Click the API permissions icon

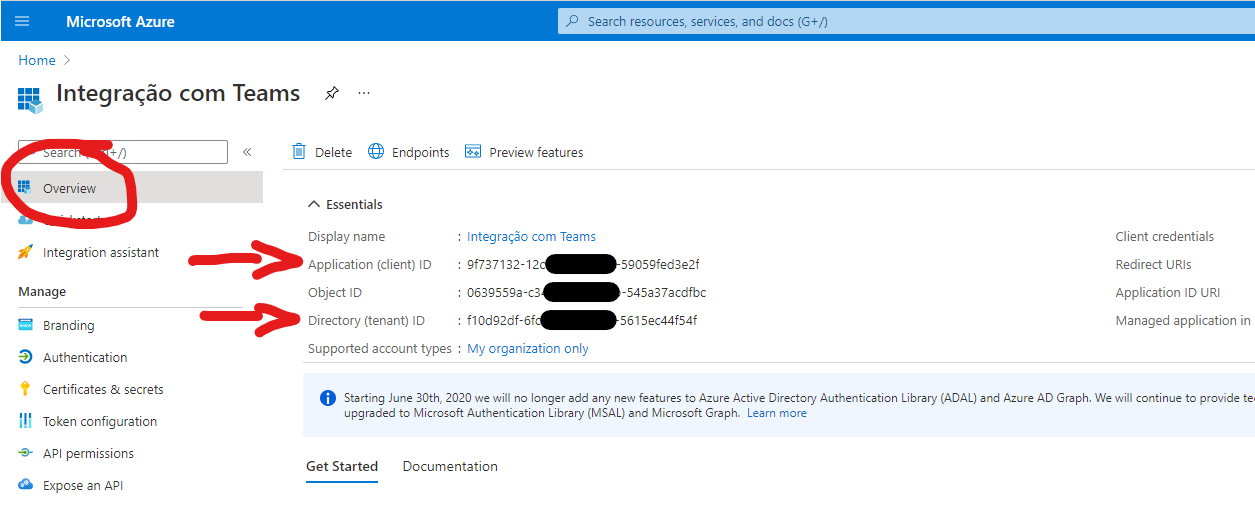pyautogui.click(x=25, y=453)
